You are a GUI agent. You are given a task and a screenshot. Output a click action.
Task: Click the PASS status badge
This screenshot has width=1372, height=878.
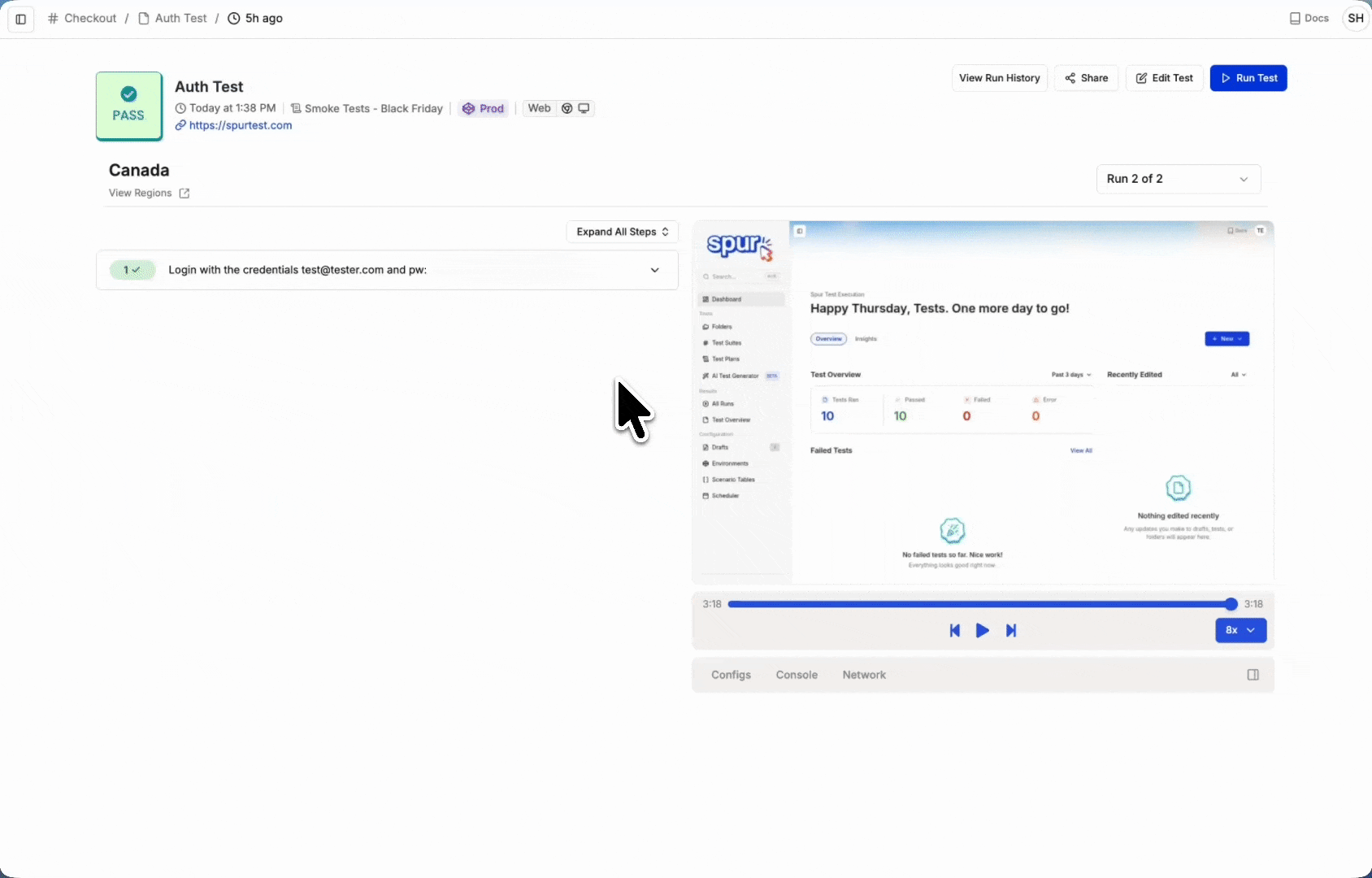128,106
